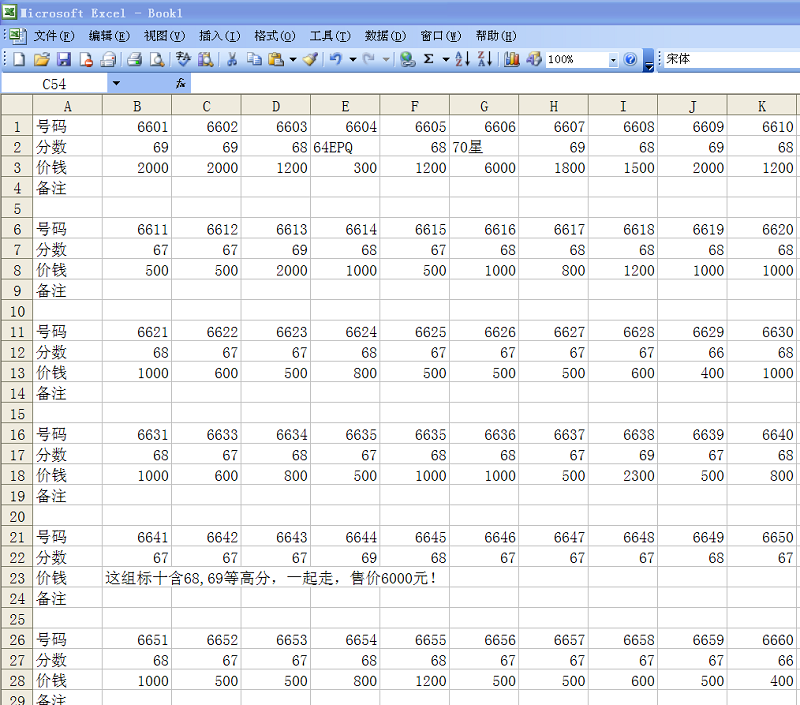Open the Chart Wizard icon

512,60
